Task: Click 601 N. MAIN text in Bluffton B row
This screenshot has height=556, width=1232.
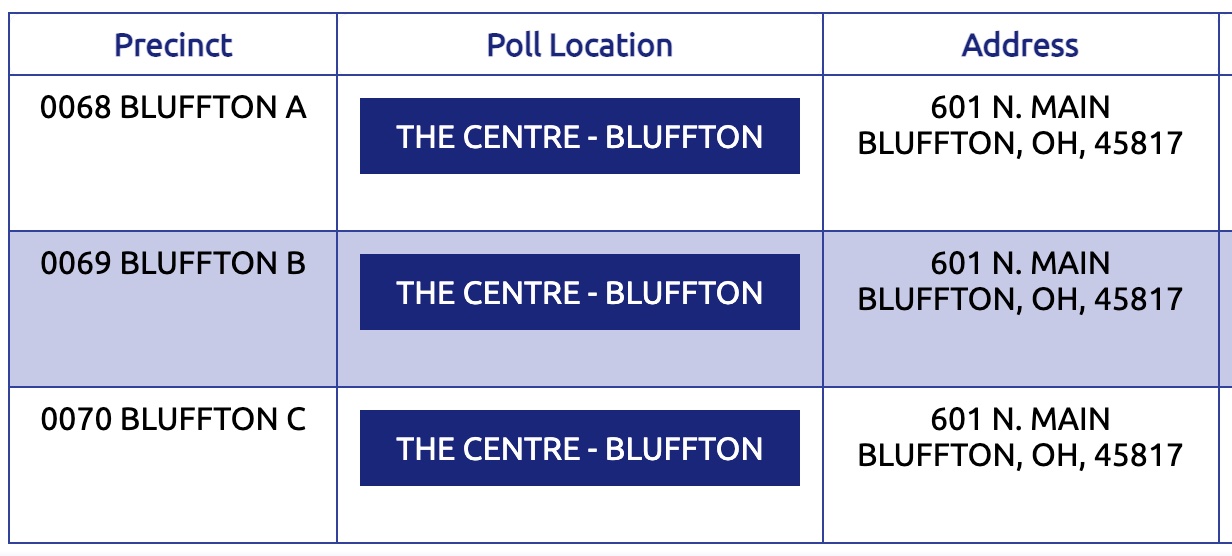Action: [x=1020, y=263]
